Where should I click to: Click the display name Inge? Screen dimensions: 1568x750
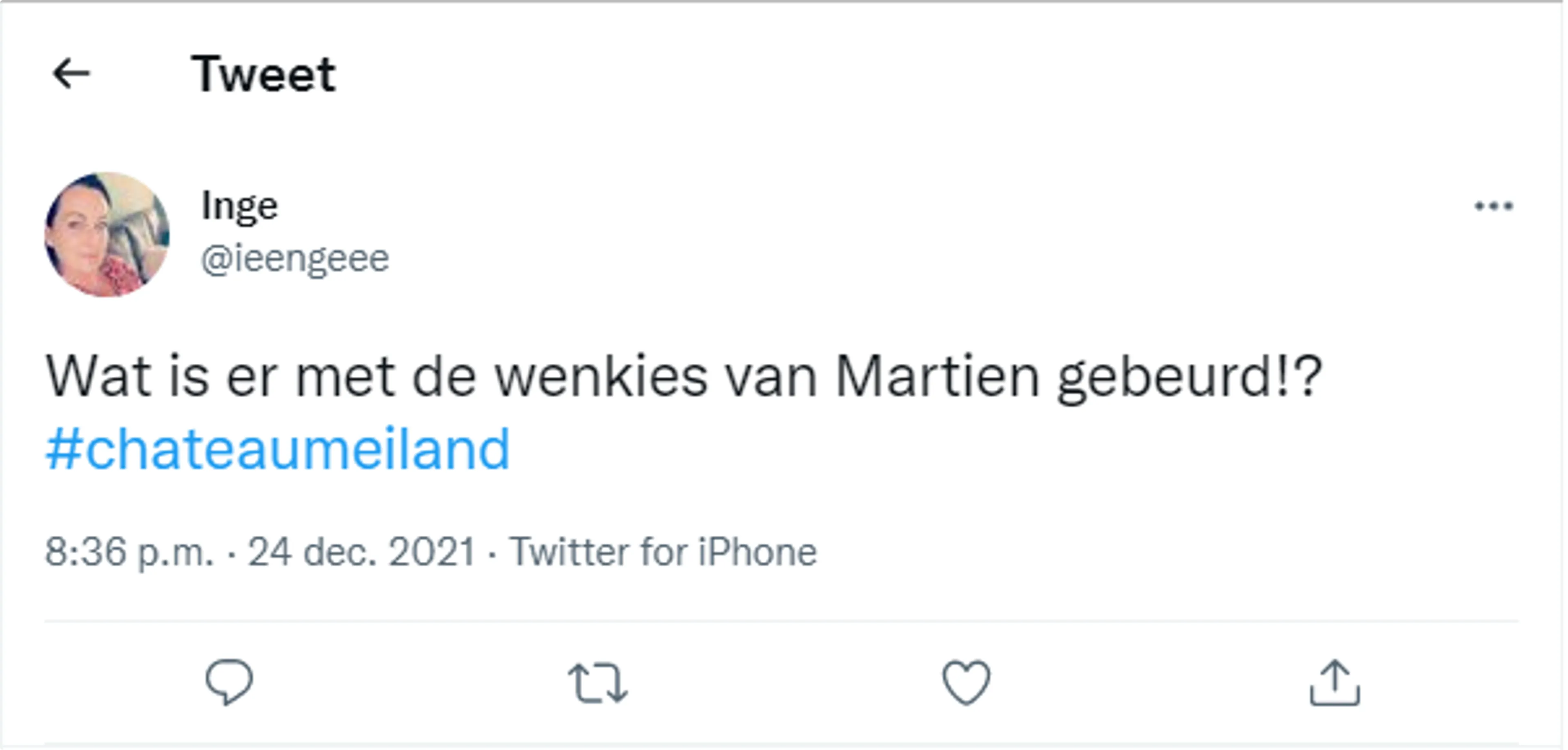[240, 206]
